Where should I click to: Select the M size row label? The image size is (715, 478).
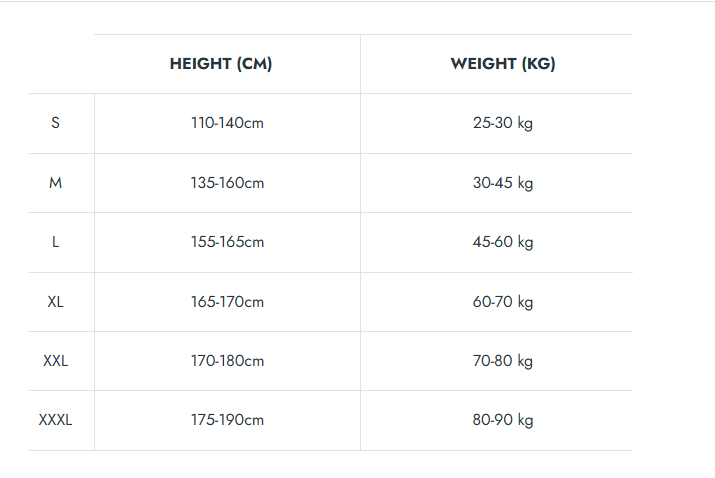pyautogui.click(x=55, y=183)
